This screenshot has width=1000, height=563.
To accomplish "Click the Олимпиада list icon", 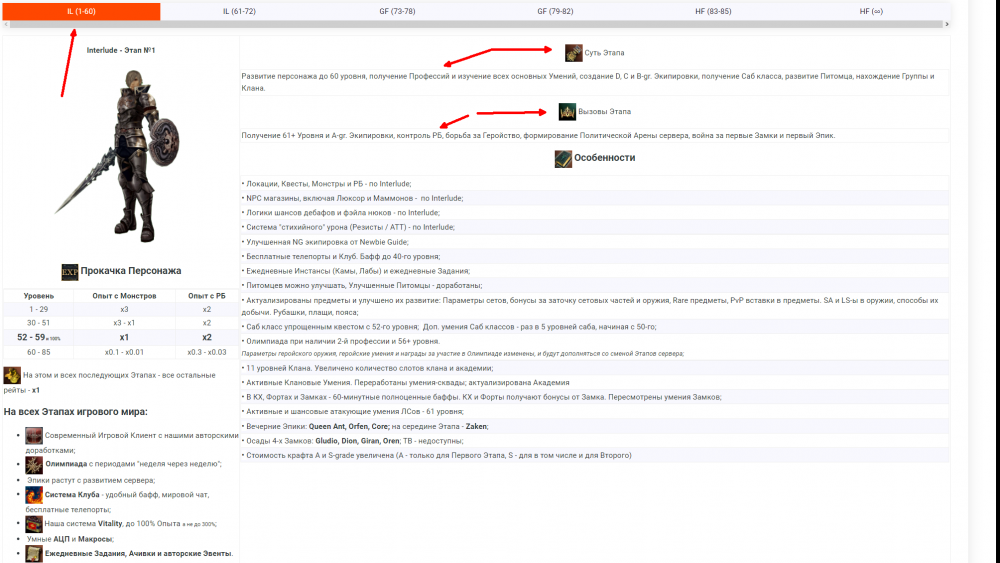I will tap(34, 464).
